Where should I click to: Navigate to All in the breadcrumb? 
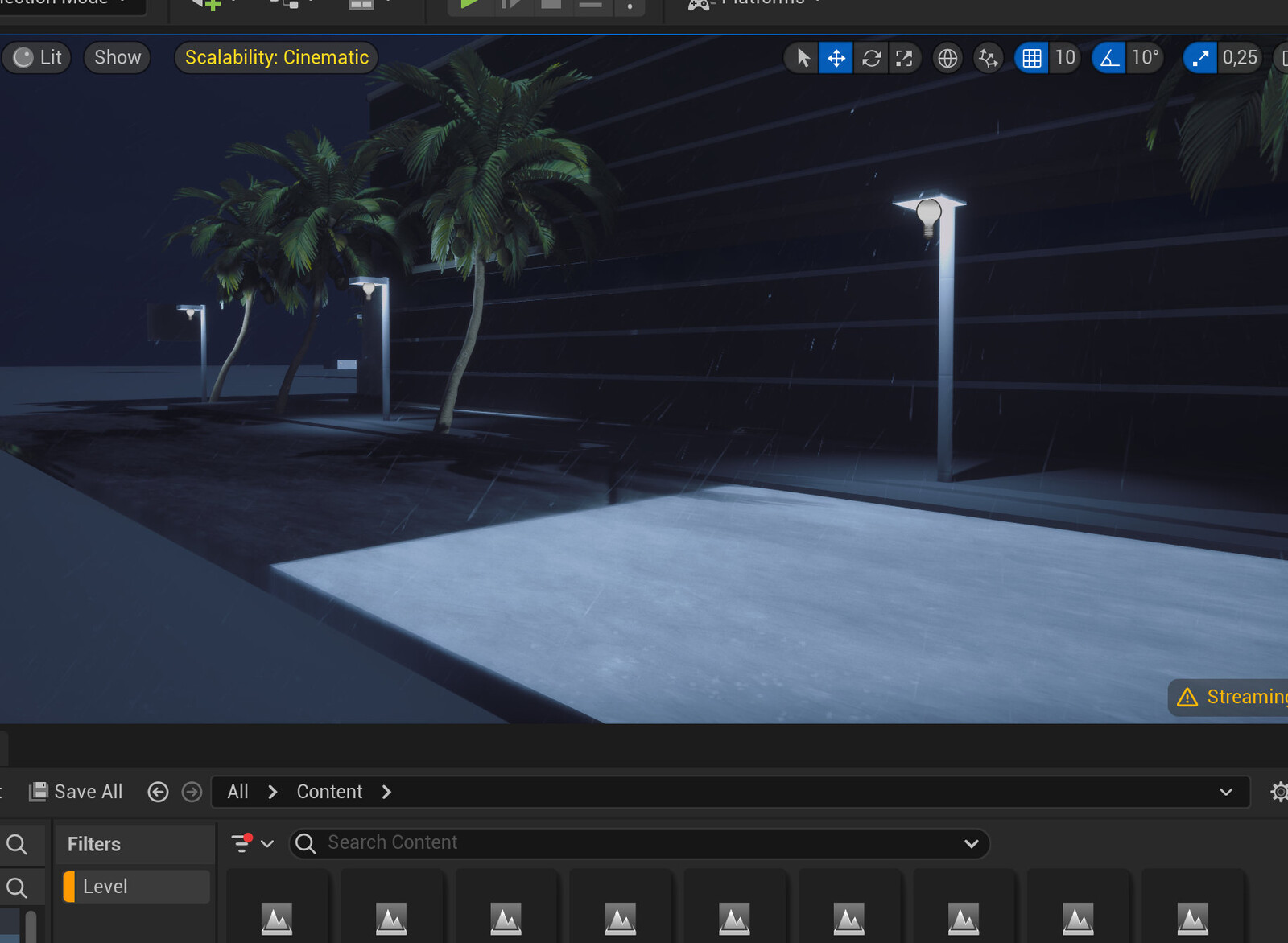(237, 792)
